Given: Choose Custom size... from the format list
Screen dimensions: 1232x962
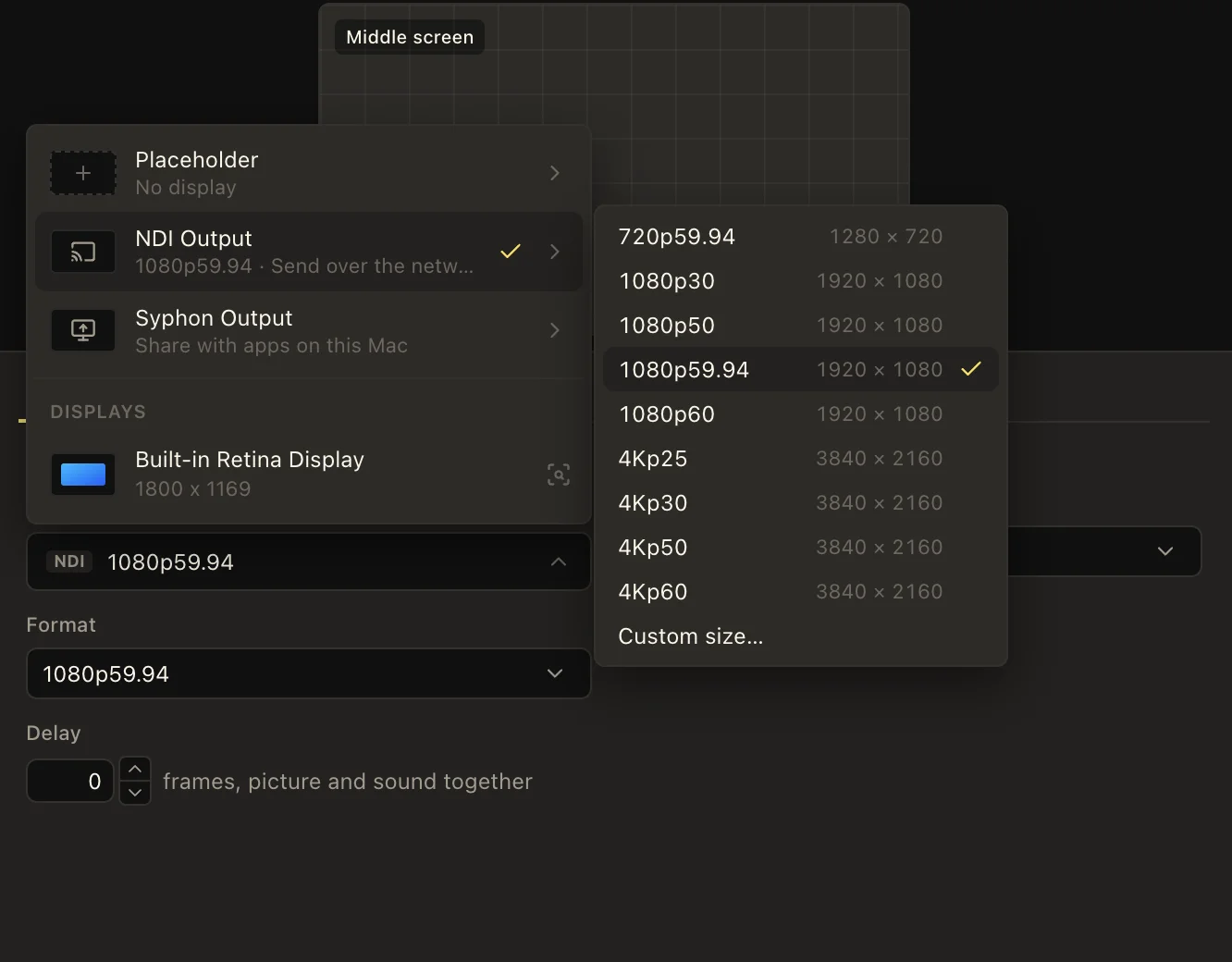Looking at the screenshot, I should [x=801, y=636].
